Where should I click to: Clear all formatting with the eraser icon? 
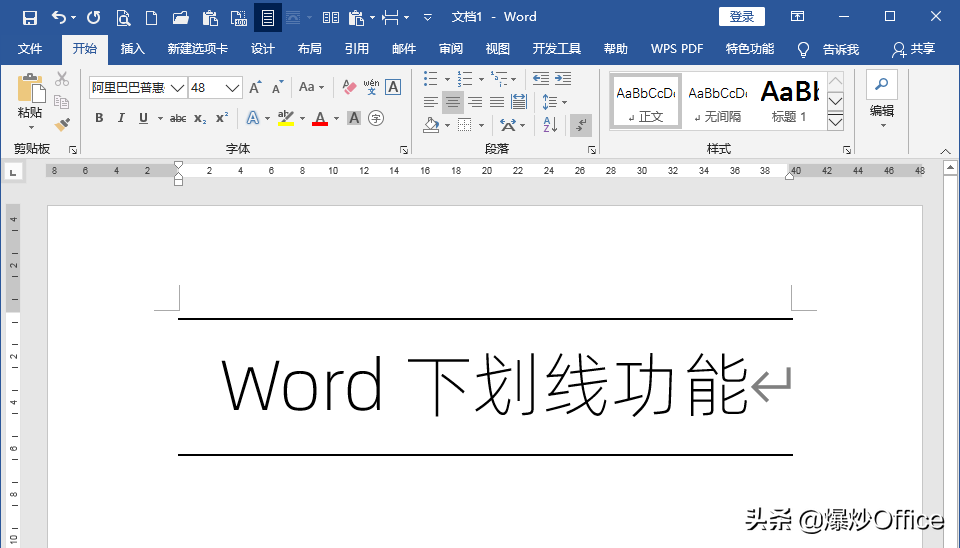(x=349, y=87)
